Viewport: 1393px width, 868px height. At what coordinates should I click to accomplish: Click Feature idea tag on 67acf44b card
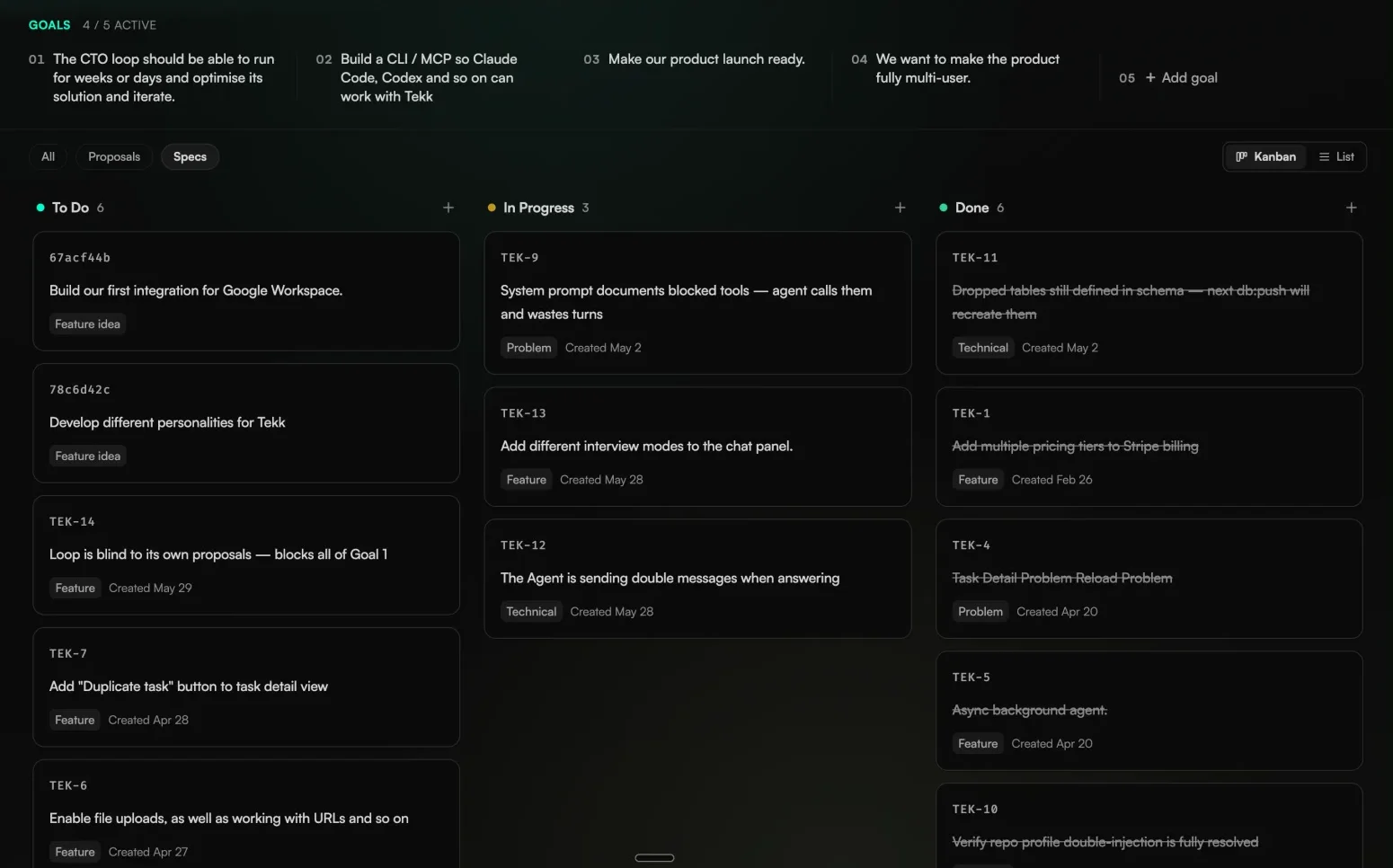(87, 324)
